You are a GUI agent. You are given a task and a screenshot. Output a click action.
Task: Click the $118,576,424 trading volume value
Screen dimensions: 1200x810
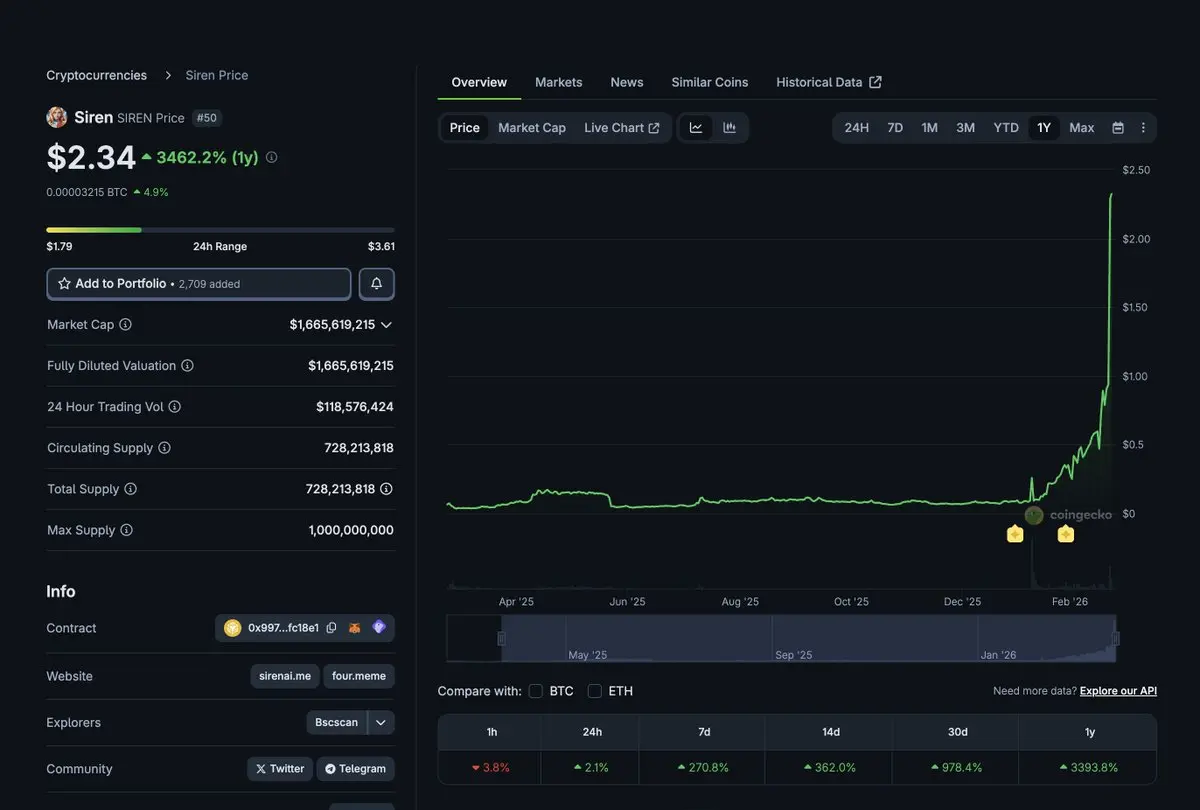click(355, 407)
